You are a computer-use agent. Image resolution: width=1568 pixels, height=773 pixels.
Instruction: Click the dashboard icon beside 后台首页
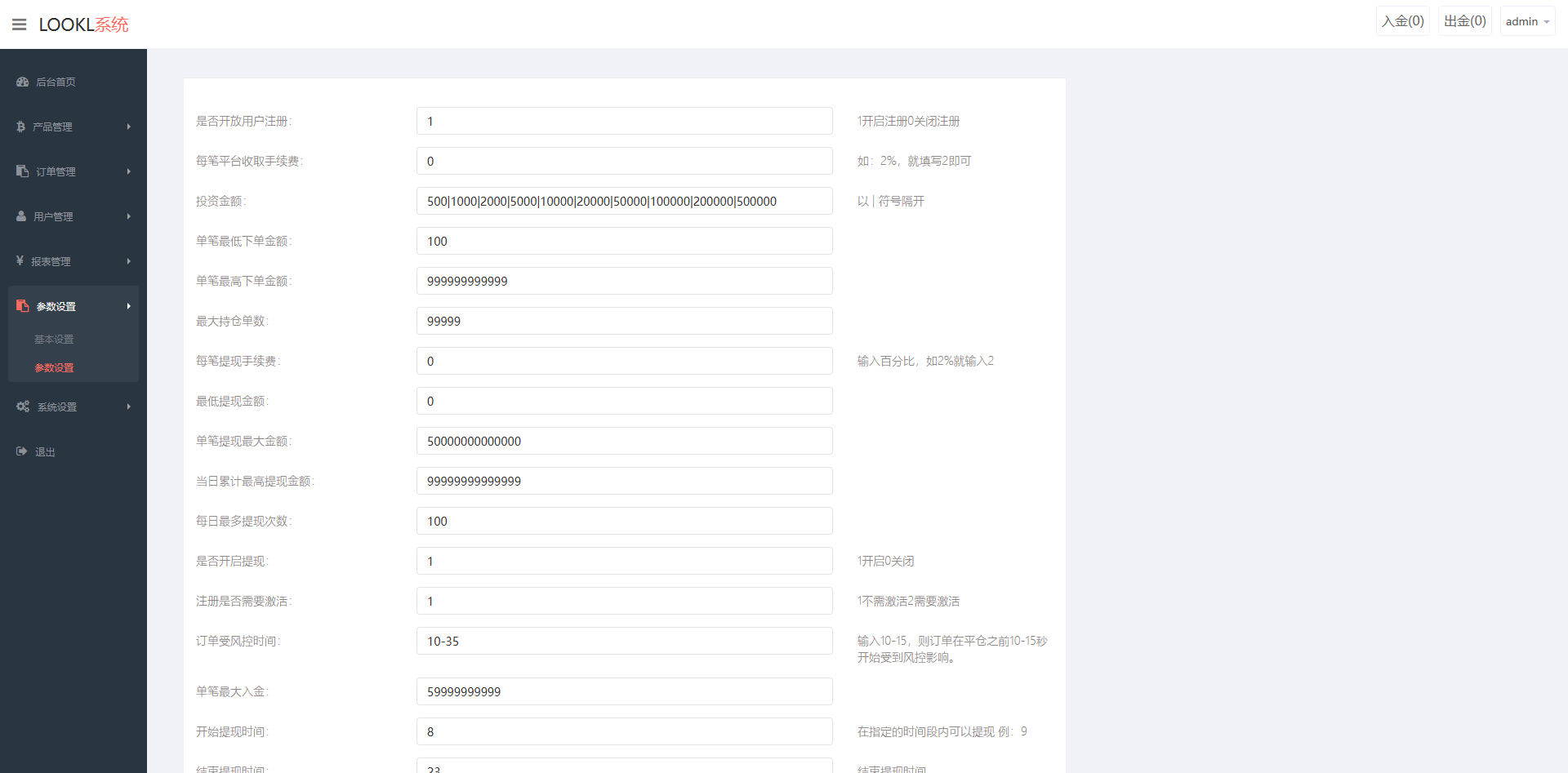pos(22,82)
